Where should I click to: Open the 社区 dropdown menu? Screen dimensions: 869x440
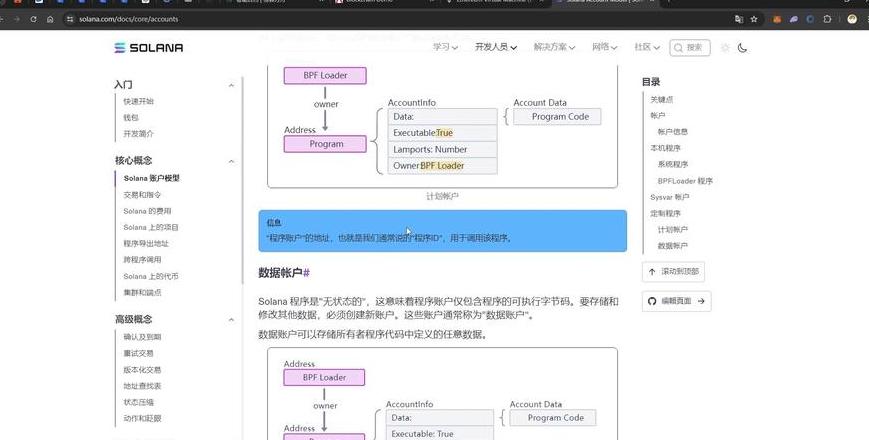pos(647,47)
